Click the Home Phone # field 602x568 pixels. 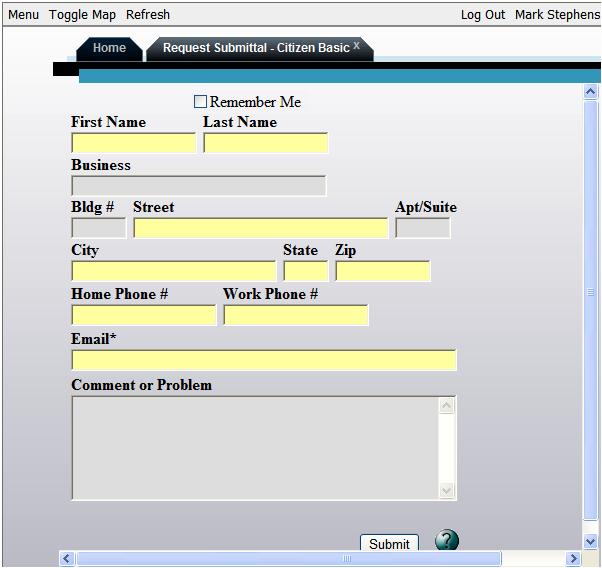click(144, 315)
